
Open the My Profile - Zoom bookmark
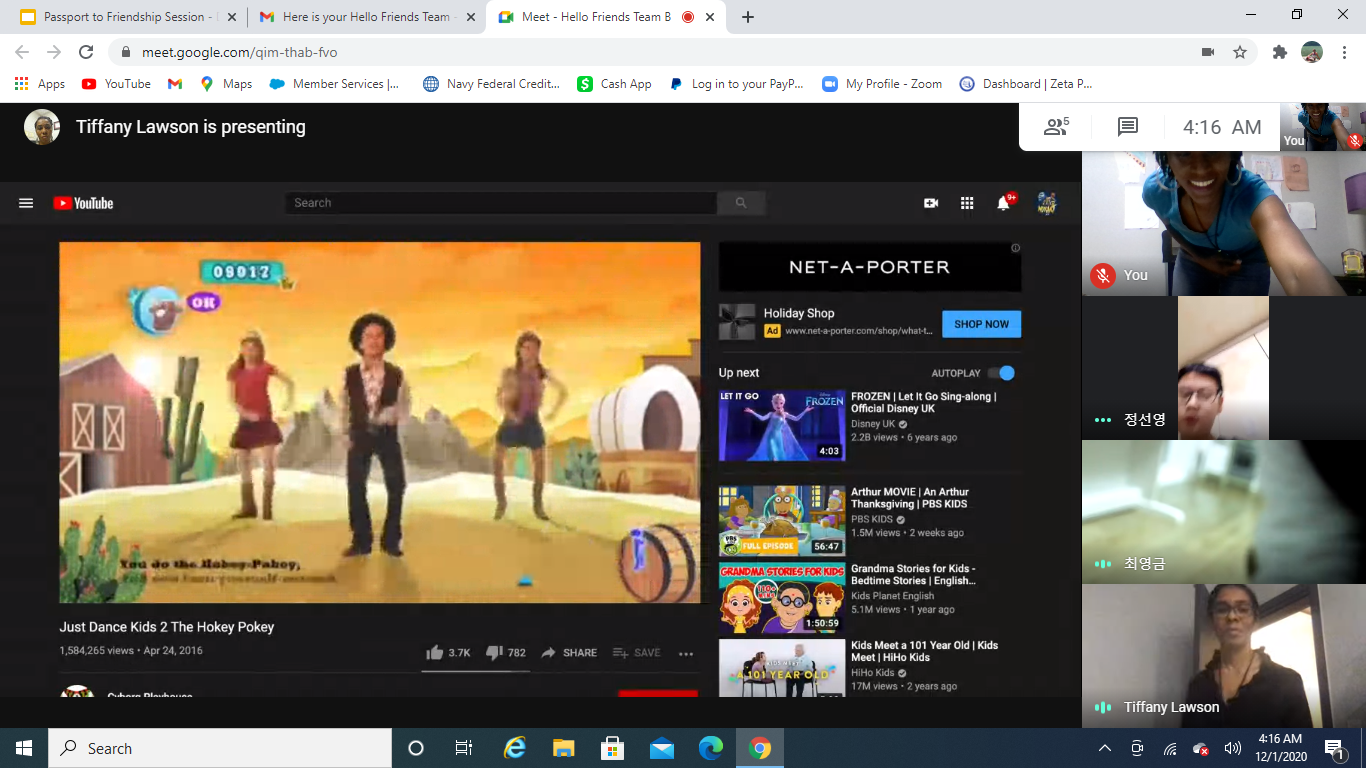pyautogui.click(x=882, y=84)
